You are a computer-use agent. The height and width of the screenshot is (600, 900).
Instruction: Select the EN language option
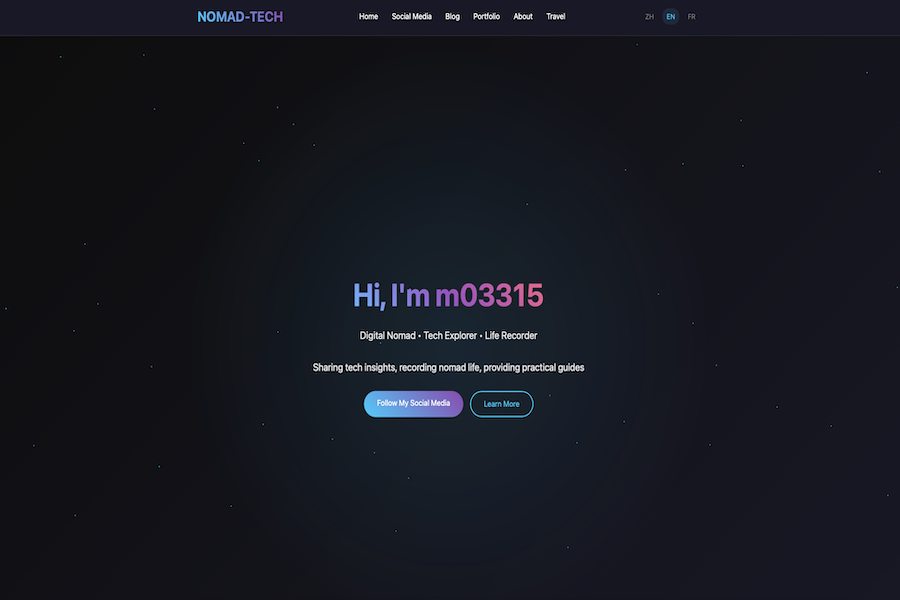tap(670, 17)
